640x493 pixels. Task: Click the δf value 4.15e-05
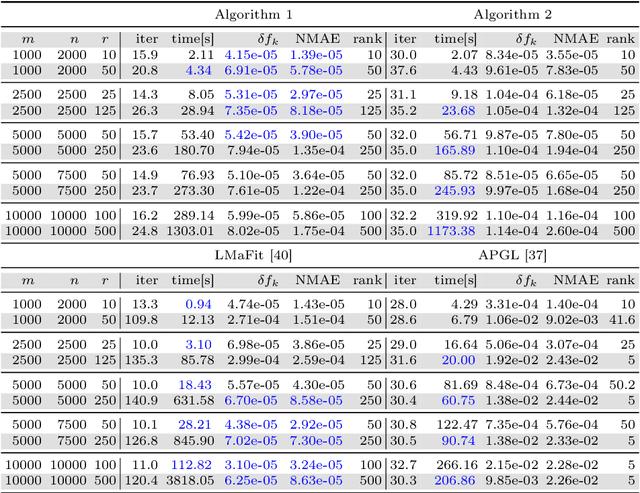(251, 55)
